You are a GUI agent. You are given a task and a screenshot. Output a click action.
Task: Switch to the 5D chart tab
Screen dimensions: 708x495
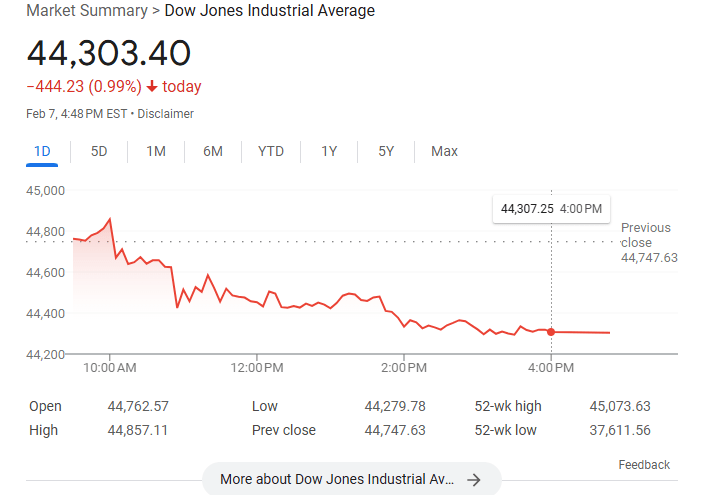click(x=99, y=151)
